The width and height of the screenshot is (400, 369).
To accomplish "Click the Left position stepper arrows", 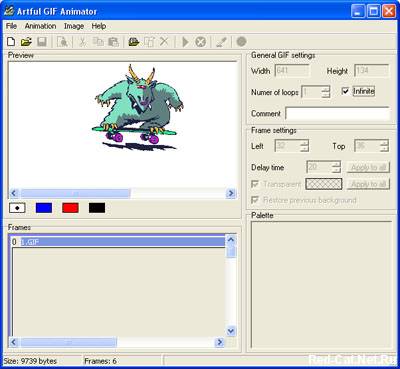I will click(x=305, y=146).
